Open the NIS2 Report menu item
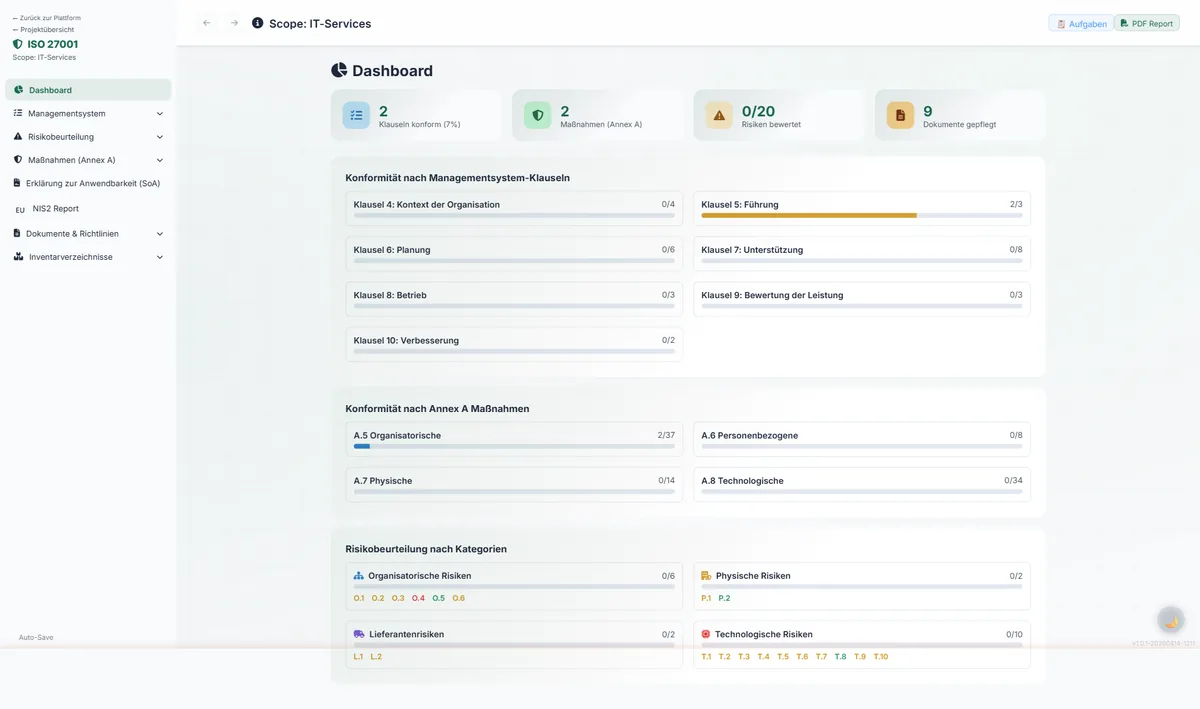 pos(88,209)
